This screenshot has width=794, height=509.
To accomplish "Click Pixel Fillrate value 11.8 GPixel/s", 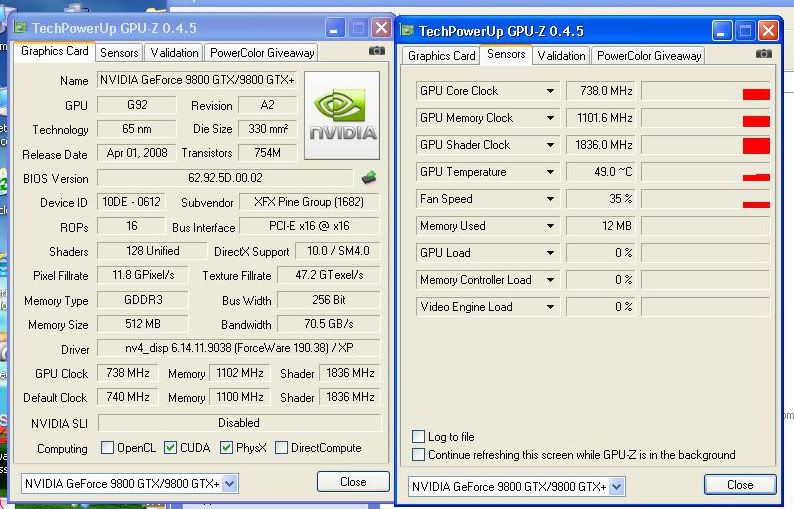I will (x=143, y=275).
